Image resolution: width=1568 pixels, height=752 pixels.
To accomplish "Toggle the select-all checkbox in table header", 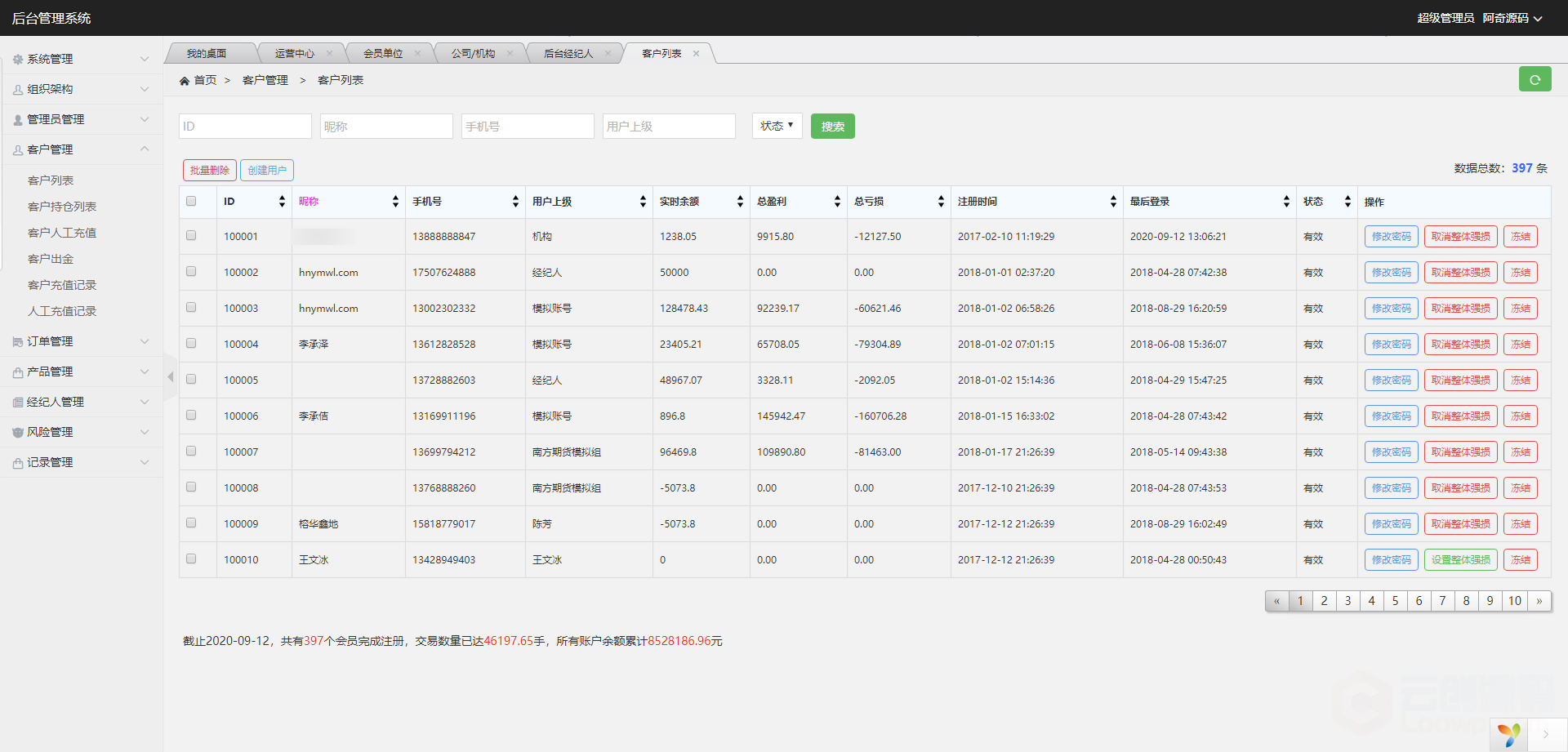I will coord(191,201).
